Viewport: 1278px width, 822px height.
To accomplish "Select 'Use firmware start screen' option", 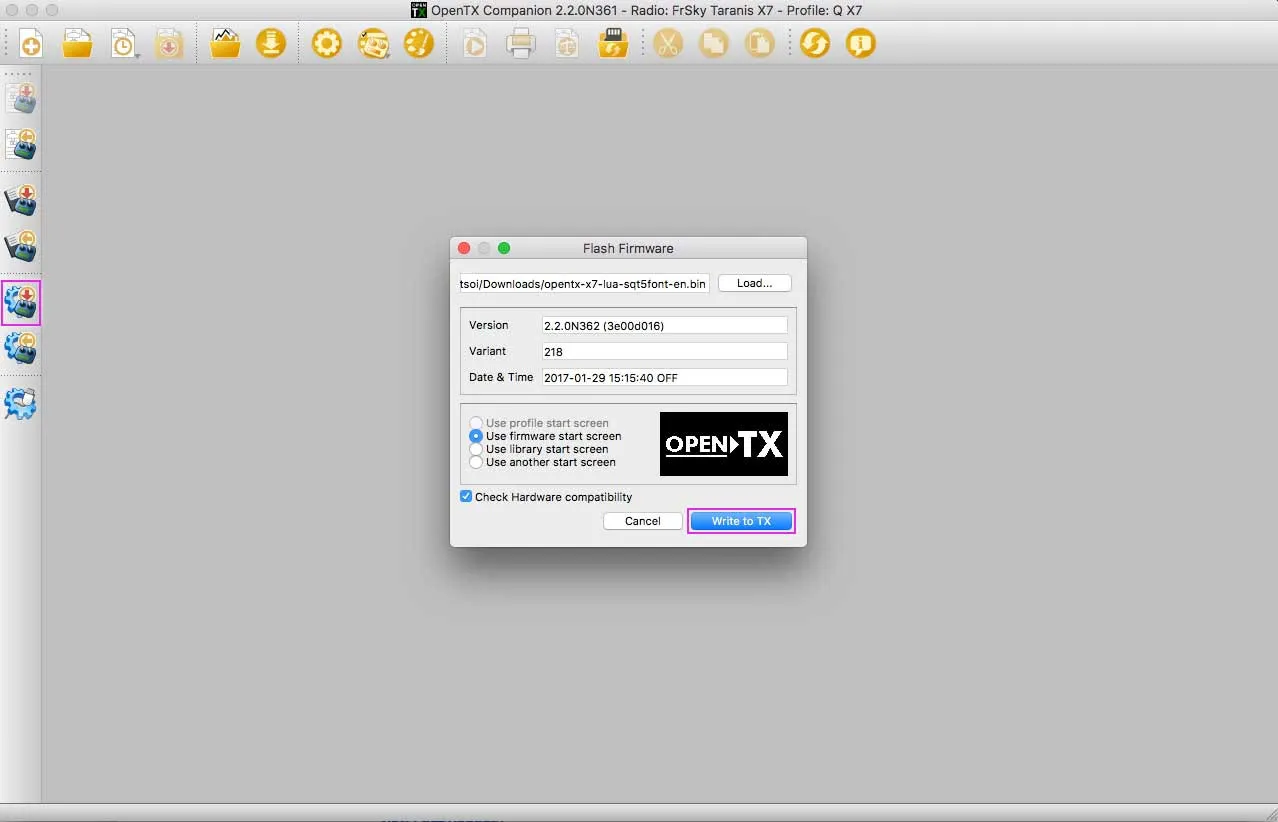I will (x=477, y=436).
